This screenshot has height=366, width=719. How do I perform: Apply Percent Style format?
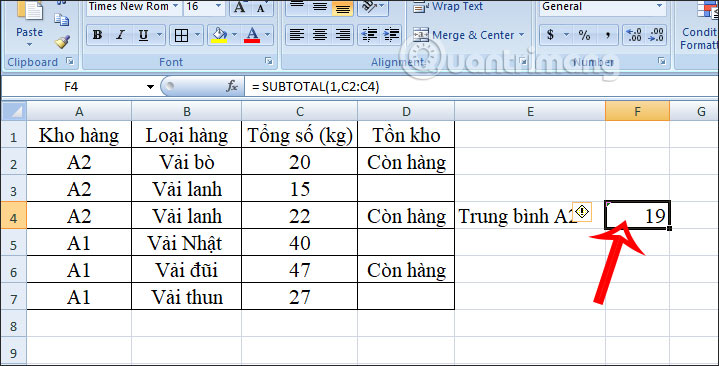(584, 35)
